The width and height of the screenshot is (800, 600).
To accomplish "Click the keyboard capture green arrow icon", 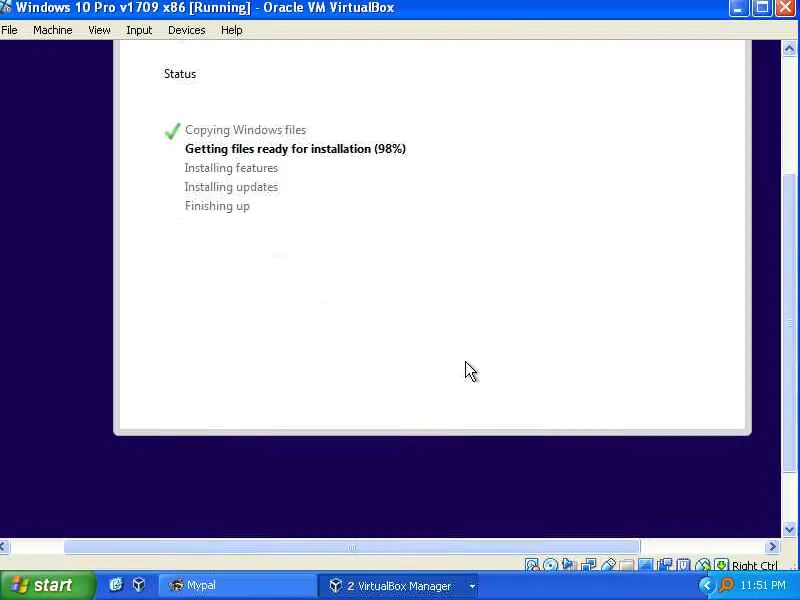I will click(721, 565).
